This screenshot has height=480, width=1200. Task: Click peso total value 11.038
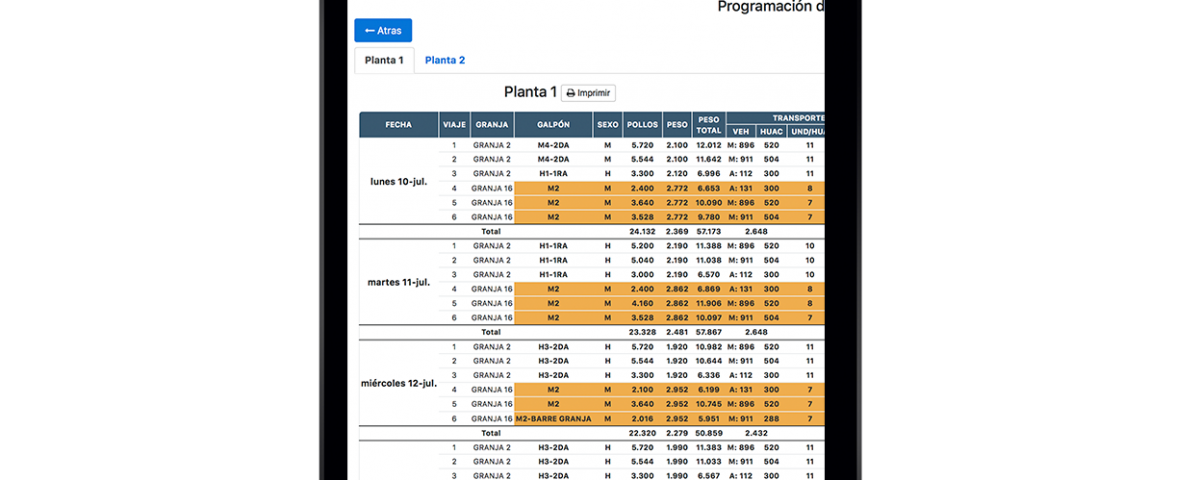(x=709, y=259)
